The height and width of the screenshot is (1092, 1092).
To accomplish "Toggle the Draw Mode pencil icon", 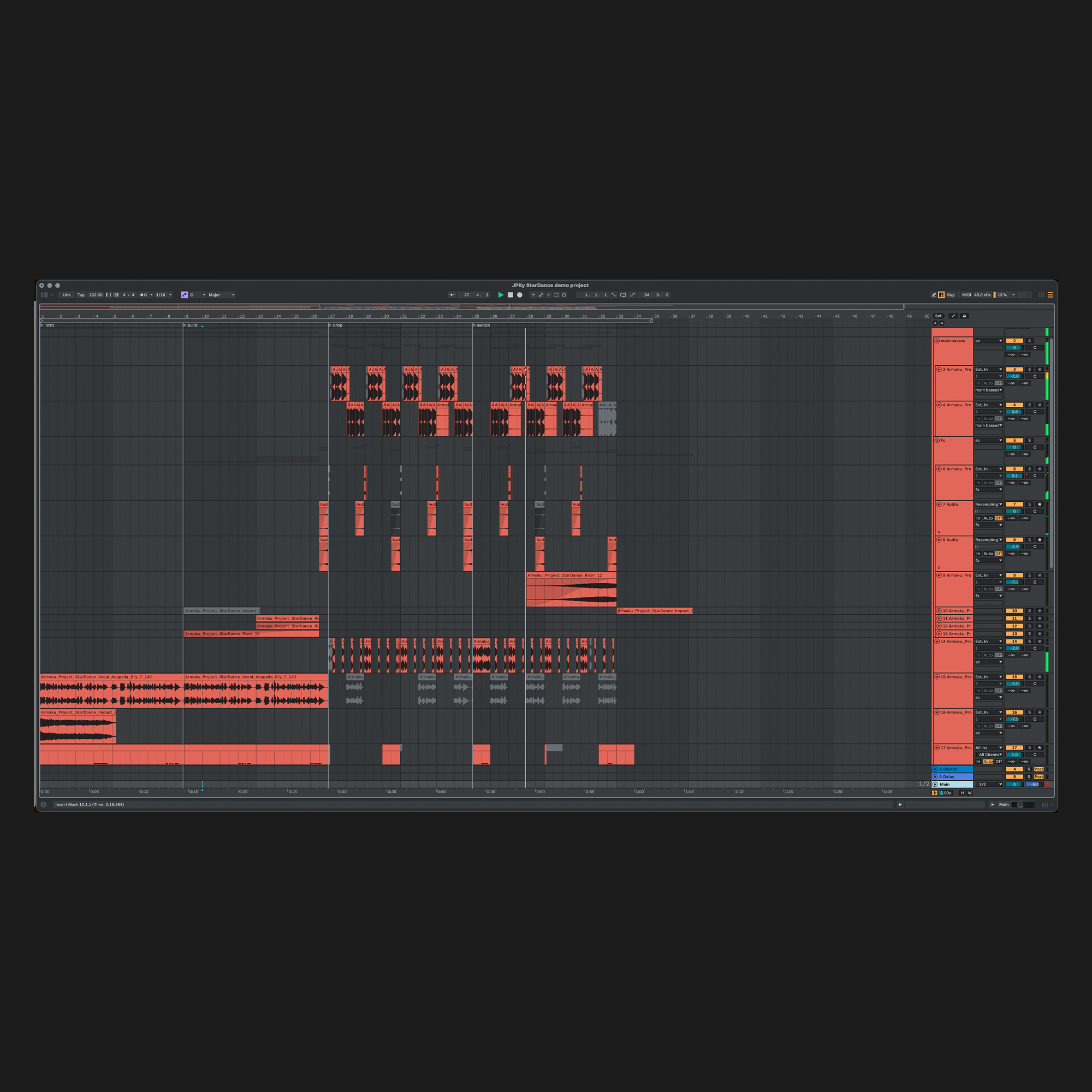I will (x=933, y=295).
